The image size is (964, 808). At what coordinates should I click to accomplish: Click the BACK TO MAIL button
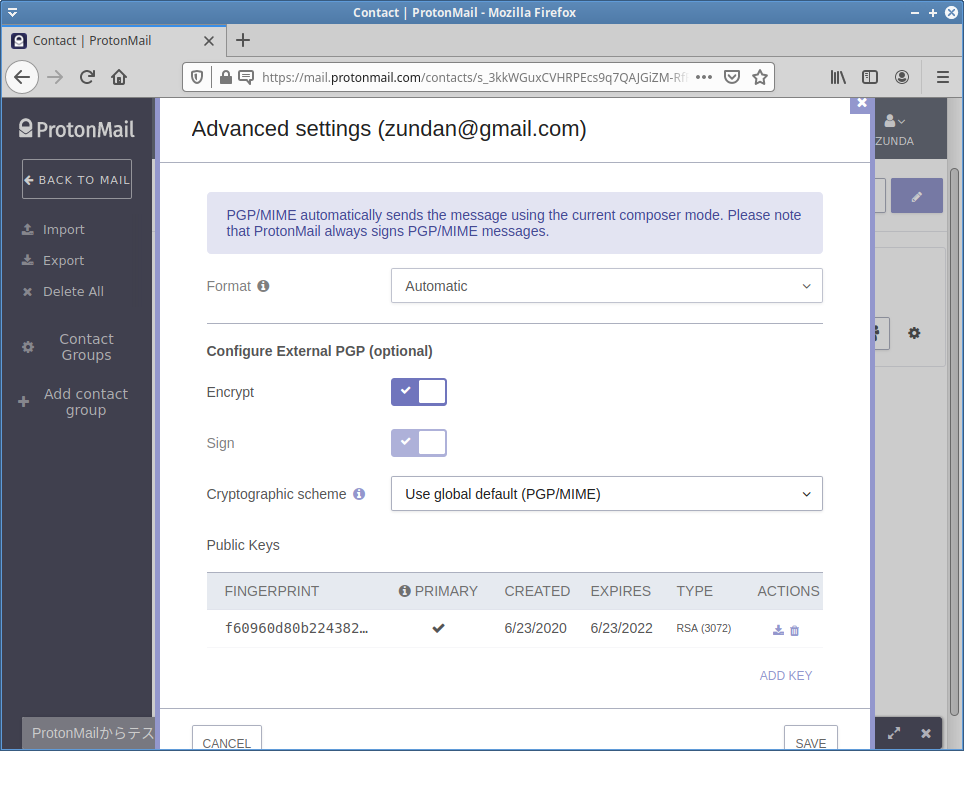tap(77, 179)
